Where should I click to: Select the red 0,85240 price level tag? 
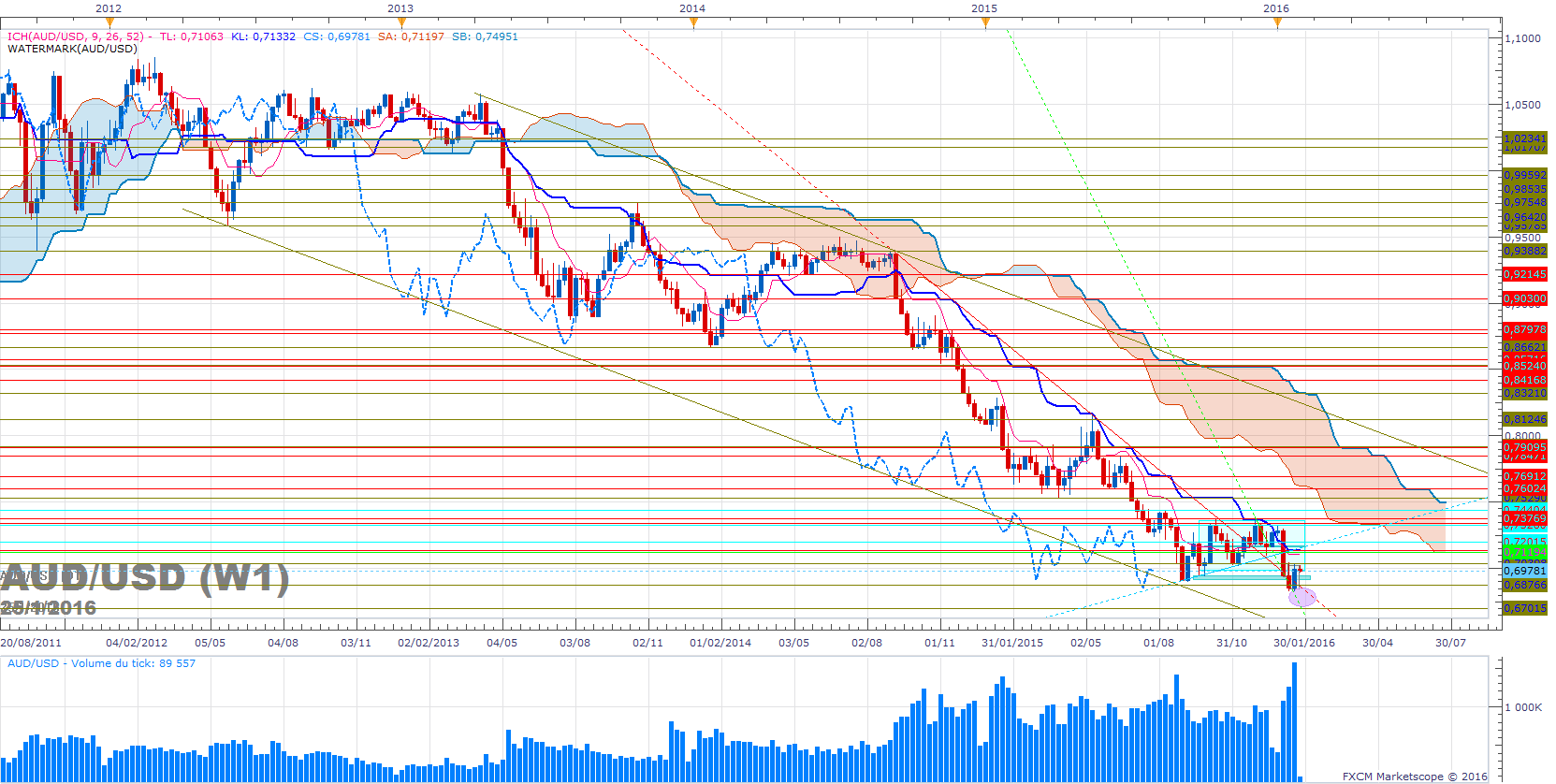tap(1525, 366)
